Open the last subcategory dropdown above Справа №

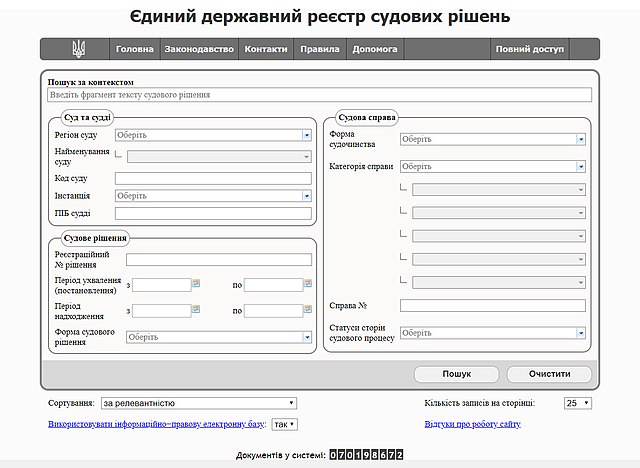click(x=499, y=282)
